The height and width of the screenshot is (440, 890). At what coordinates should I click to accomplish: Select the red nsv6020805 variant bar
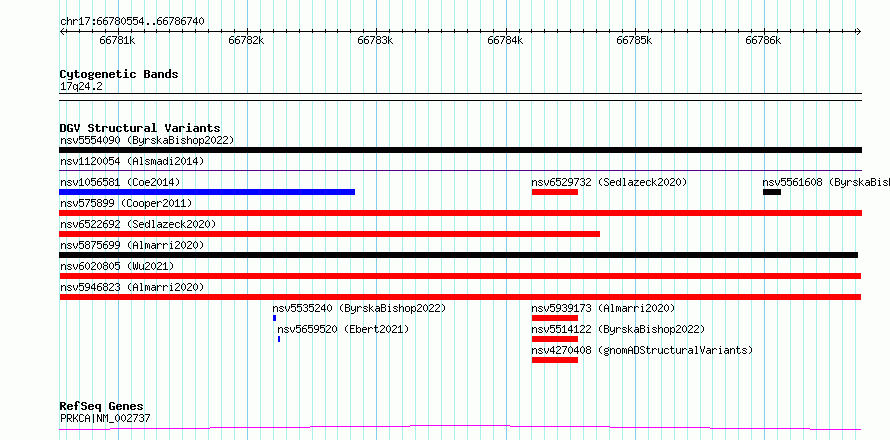click(x=460, y=276)
